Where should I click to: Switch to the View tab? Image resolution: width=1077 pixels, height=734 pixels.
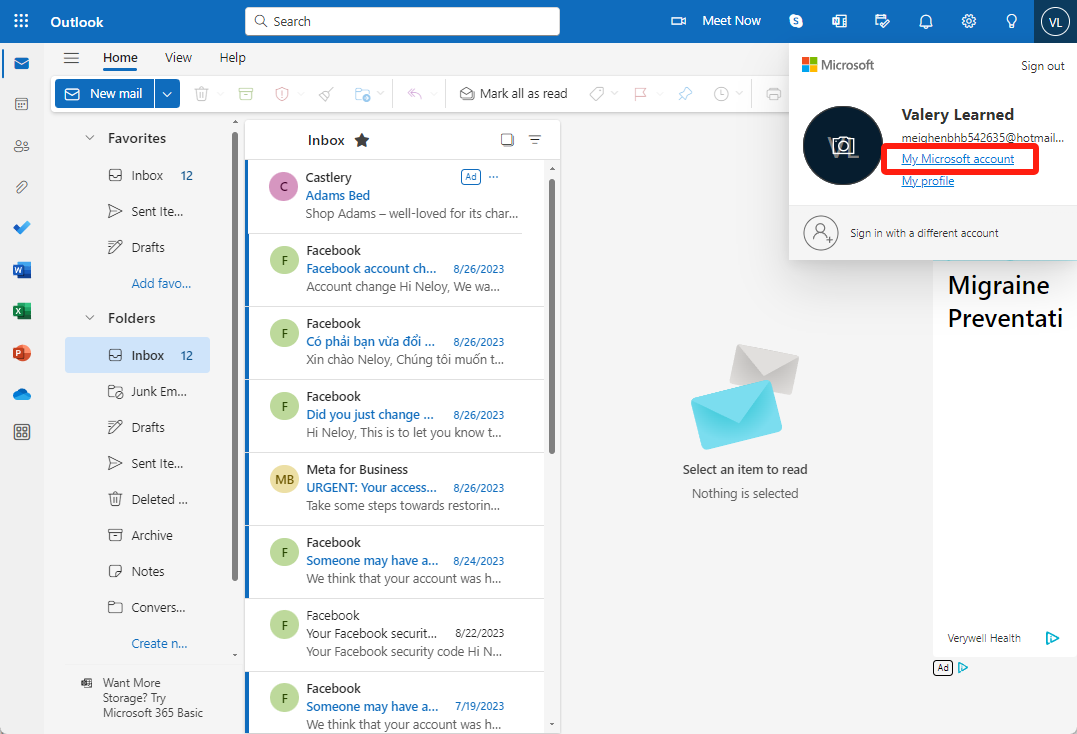click(x=178, y=58)
